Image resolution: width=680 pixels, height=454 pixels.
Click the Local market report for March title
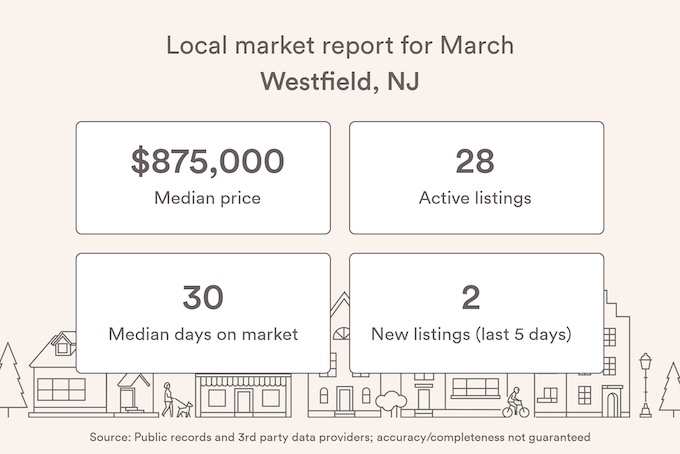pos(340,46)
